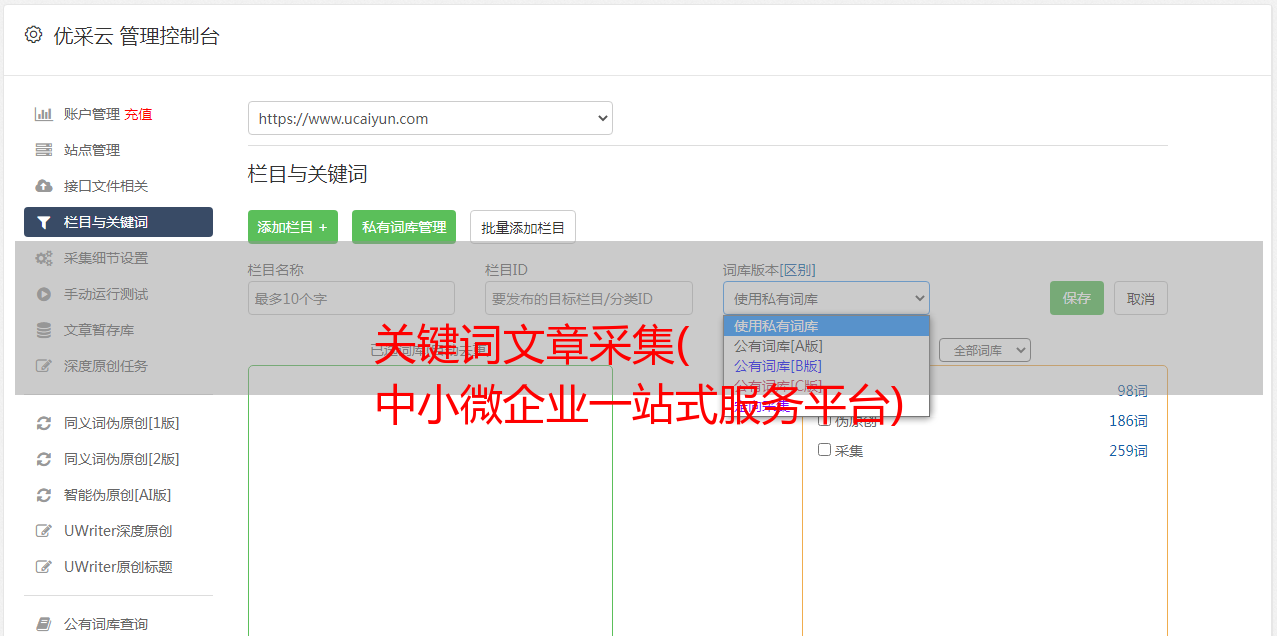Open the 词库版本 dropdown showing 使用私有词库
The width and height of the screenshot is (1277, 636).
tap(826, 298)
